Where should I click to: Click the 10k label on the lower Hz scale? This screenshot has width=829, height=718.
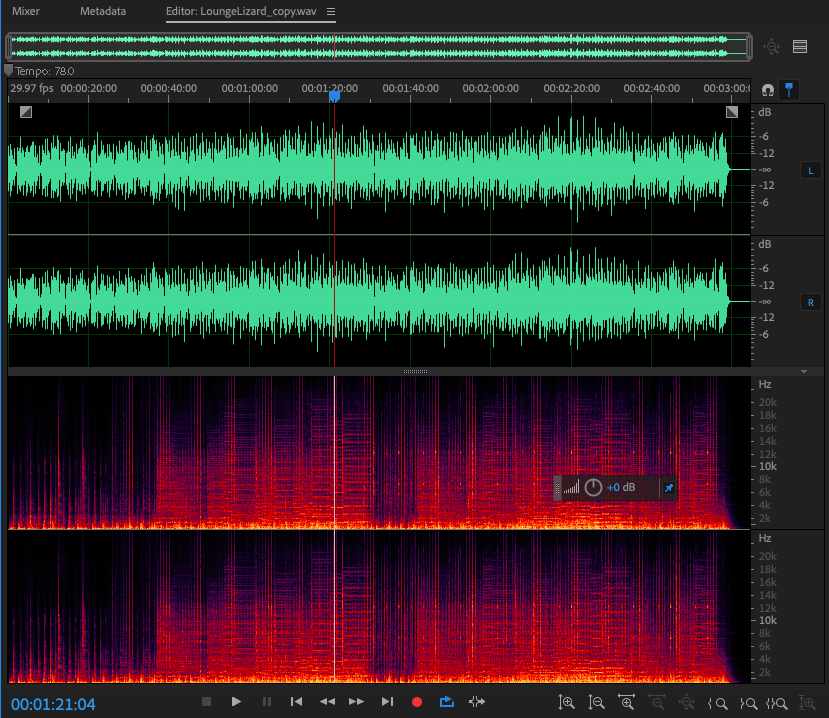click(x=768, y=620)
